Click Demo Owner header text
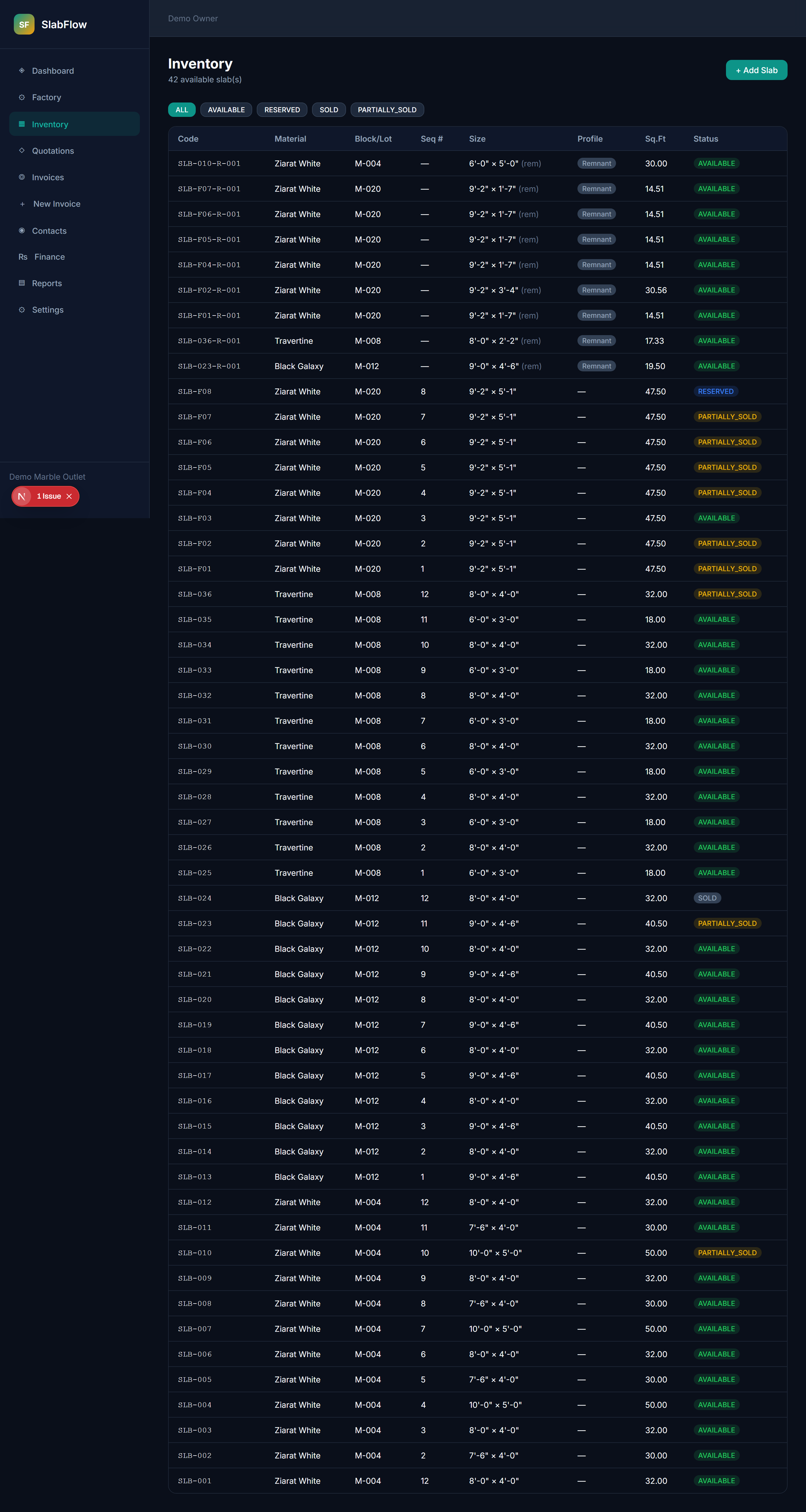Screen dimensions: 806x1512 point(193,19)
